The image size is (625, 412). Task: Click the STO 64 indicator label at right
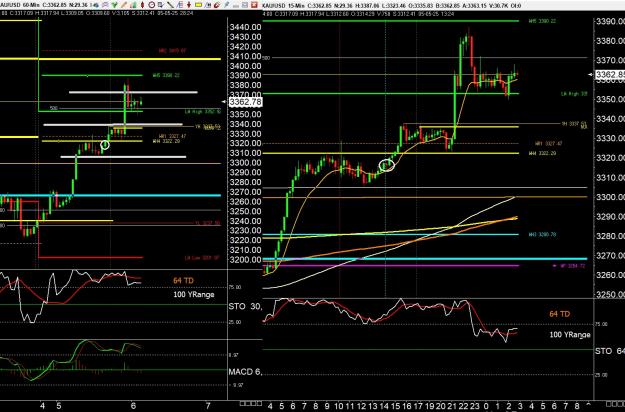pyautogui.click(x=610, y=351)
